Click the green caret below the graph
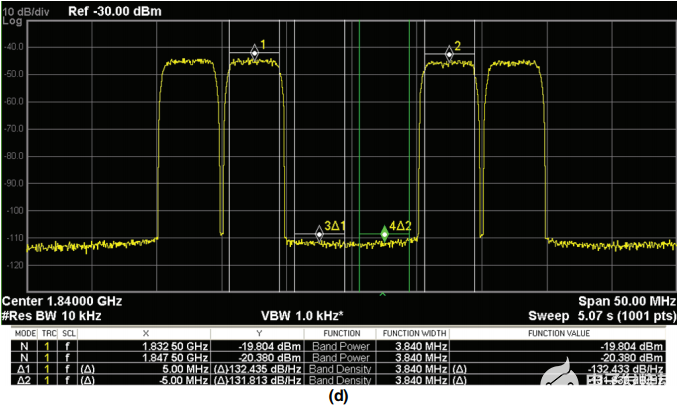Screen dimensions: 680x406 point(382,294)
